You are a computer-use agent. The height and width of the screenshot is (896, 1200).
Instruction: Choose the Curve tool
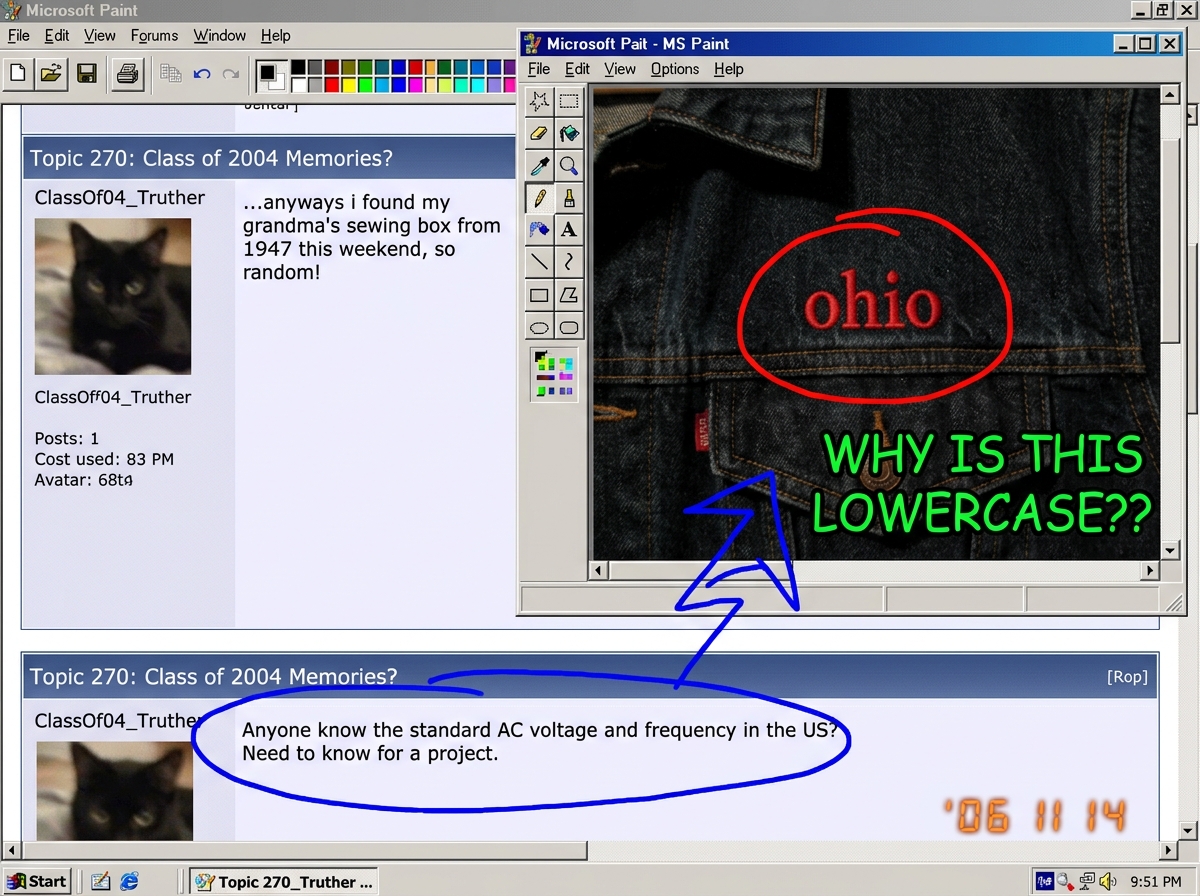click(x=569, y=262)
